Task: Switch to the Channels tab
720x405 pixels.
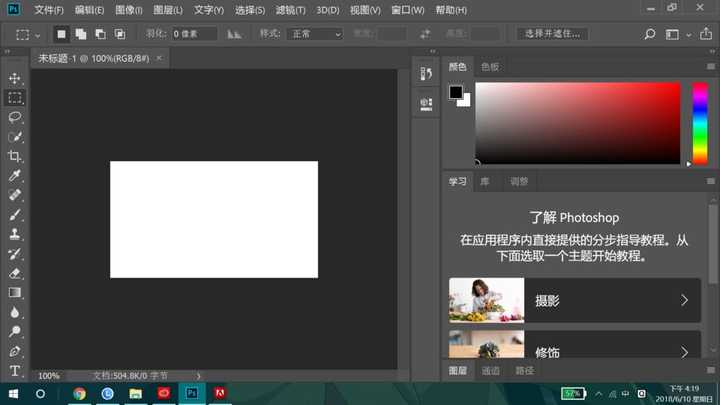Action: click(490, 371)
